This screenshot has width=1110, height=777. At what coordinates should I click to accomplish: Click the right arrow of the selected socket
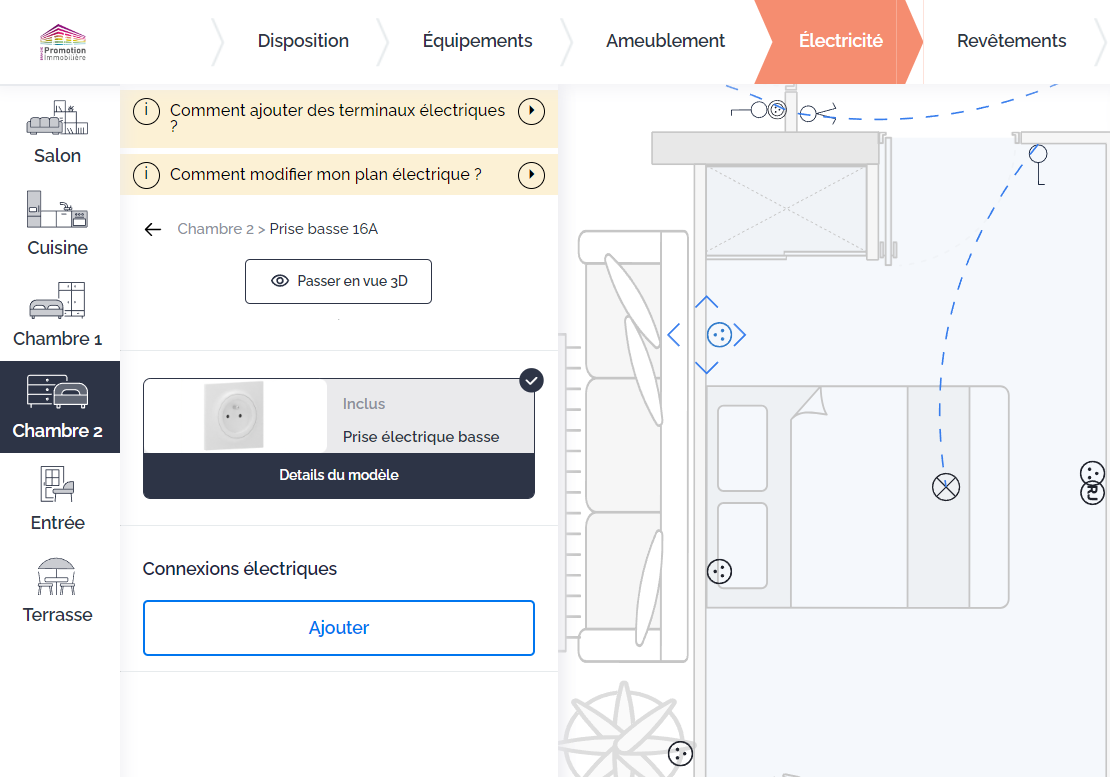741,335
